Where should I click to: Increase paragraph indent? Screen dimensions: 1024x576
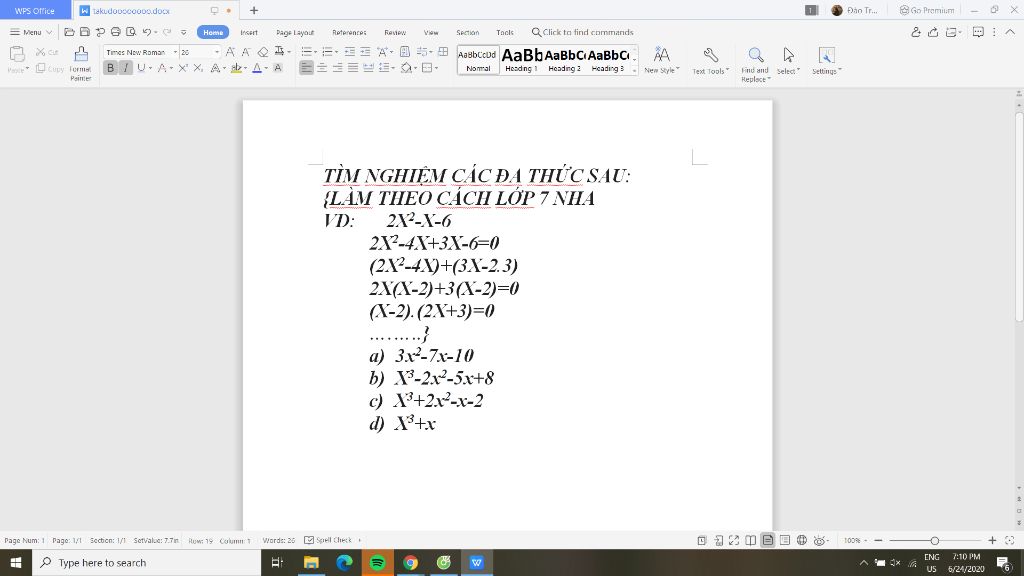(365, 52)
